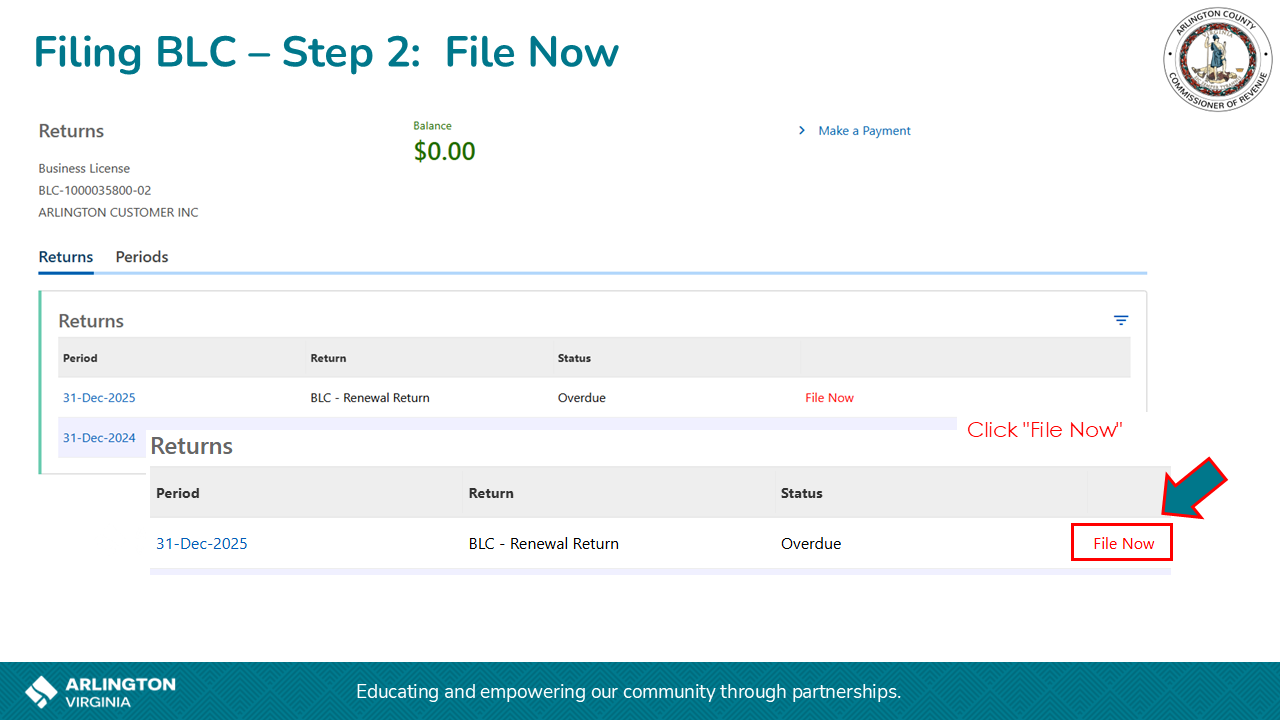The width and height of the screenshot is (1280, 720).
Task: Open the 31-Dec-2025 period in small table
Action: click(x=99, y=398)
